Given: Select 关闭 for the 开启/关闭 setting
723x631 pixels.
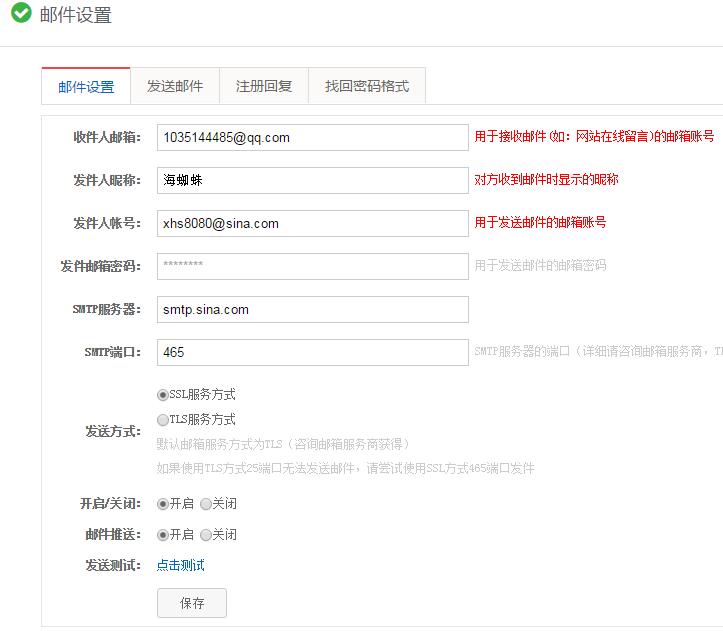Looking at the screenshot, I should click(x=206, y=504).
